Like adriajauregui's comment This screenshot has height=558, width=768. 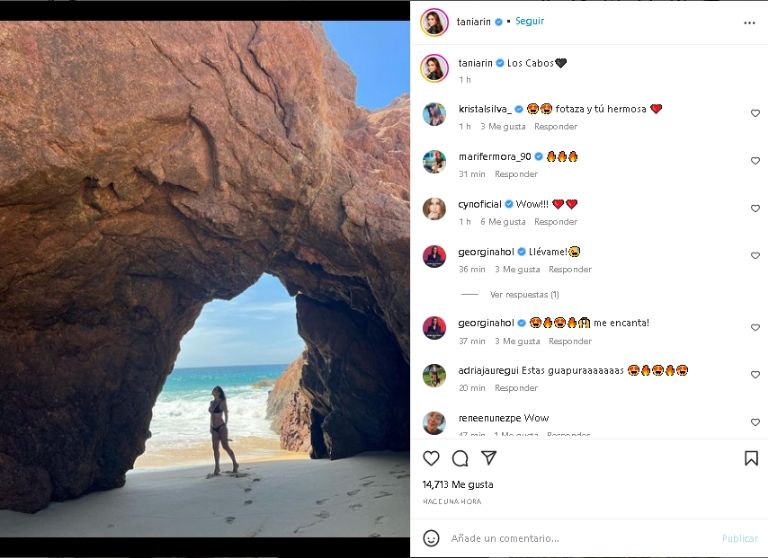point(755,375)
